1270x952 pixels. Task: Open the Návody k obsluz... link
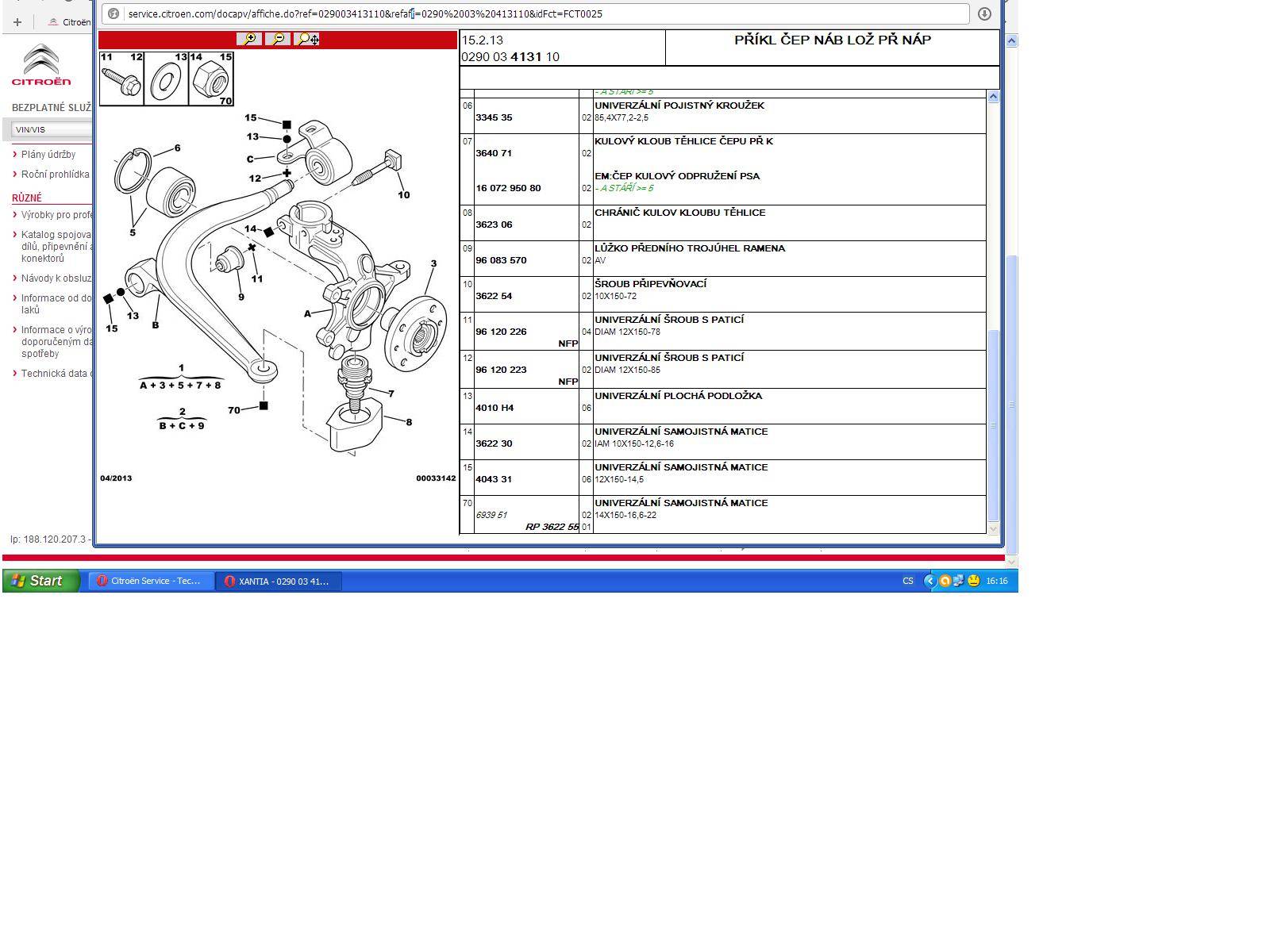[56, 278]
